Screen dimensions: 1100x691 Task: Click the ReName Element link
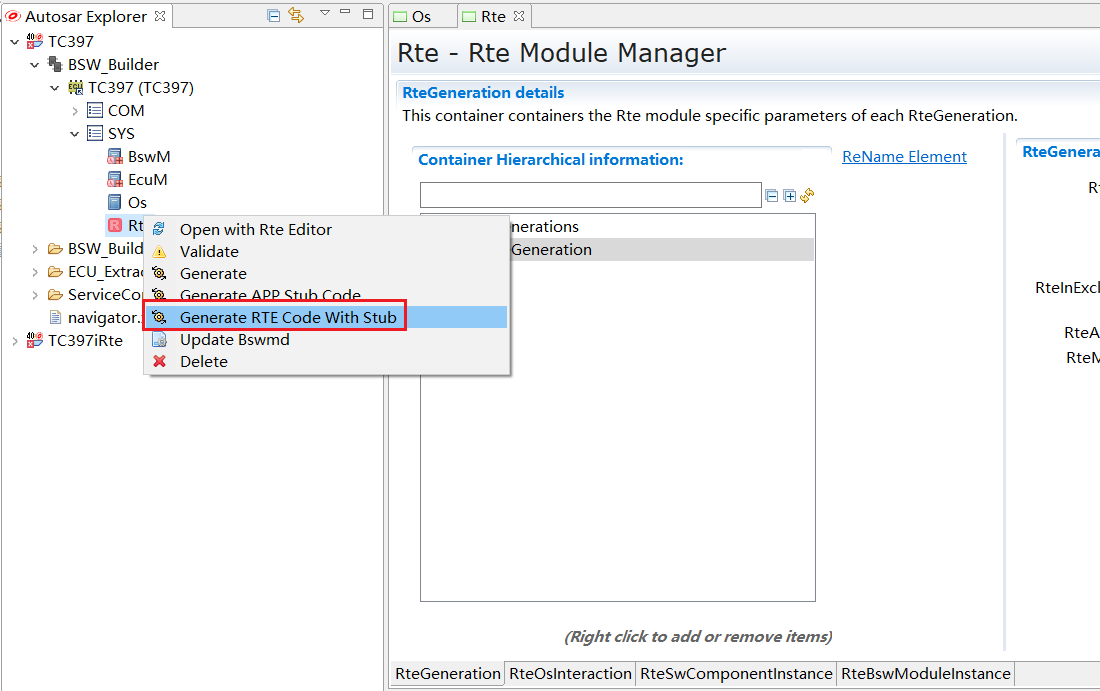pyautogui.click(x=904, y=157)
